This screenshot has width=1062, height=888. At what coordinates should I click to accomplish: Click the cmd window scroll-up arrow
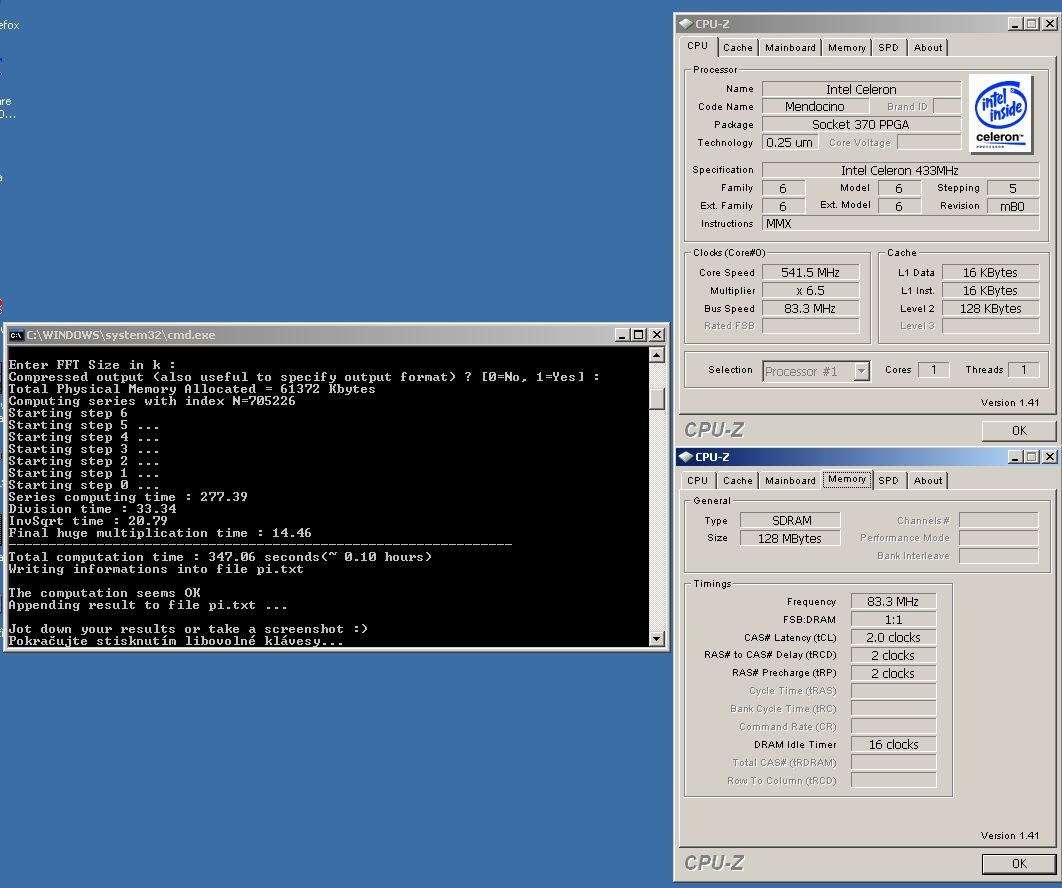click(656, 355)
